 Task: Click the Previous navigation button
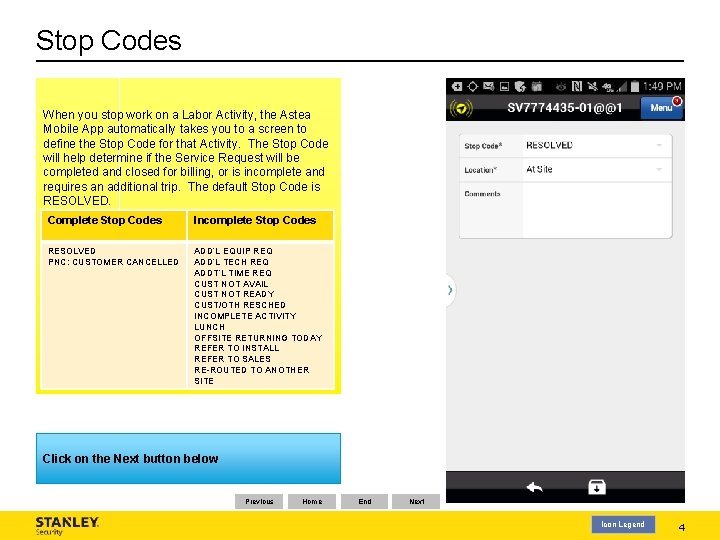pos(259,501)
